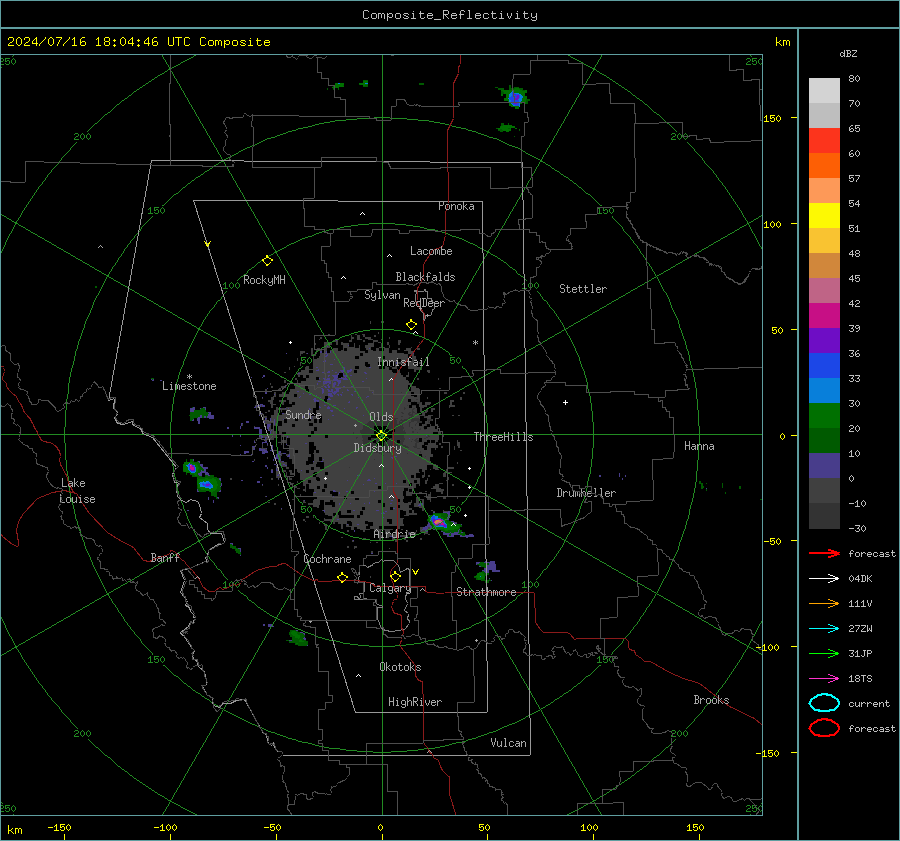The height and width of the screenshot is (841, 900).
Task: Click the red 65–60 dBZ color swatch
Action: (824, 141)
